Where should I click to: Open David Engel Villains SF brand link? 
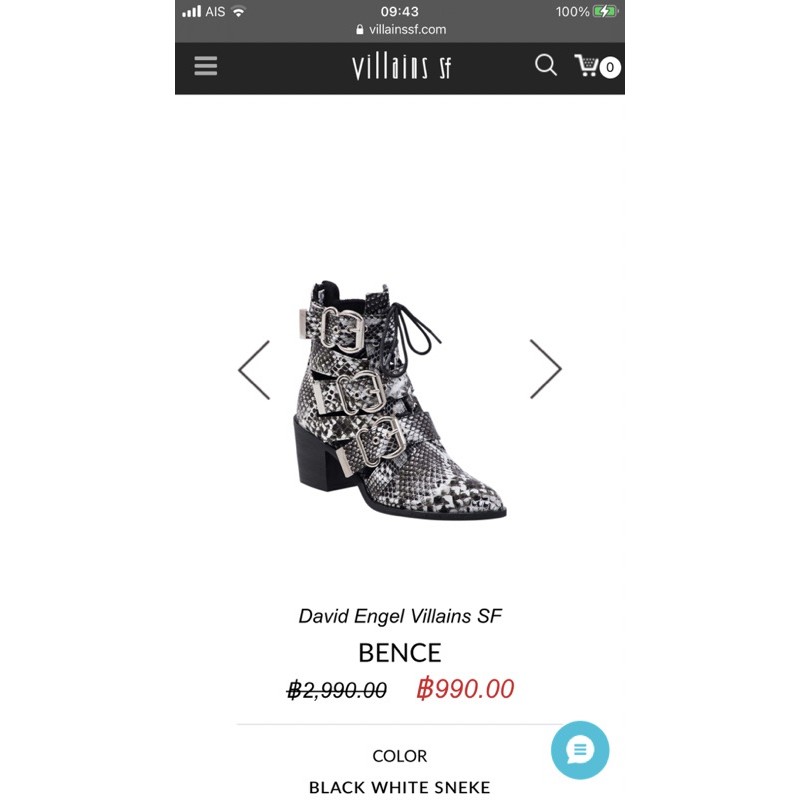coord(400,616)
